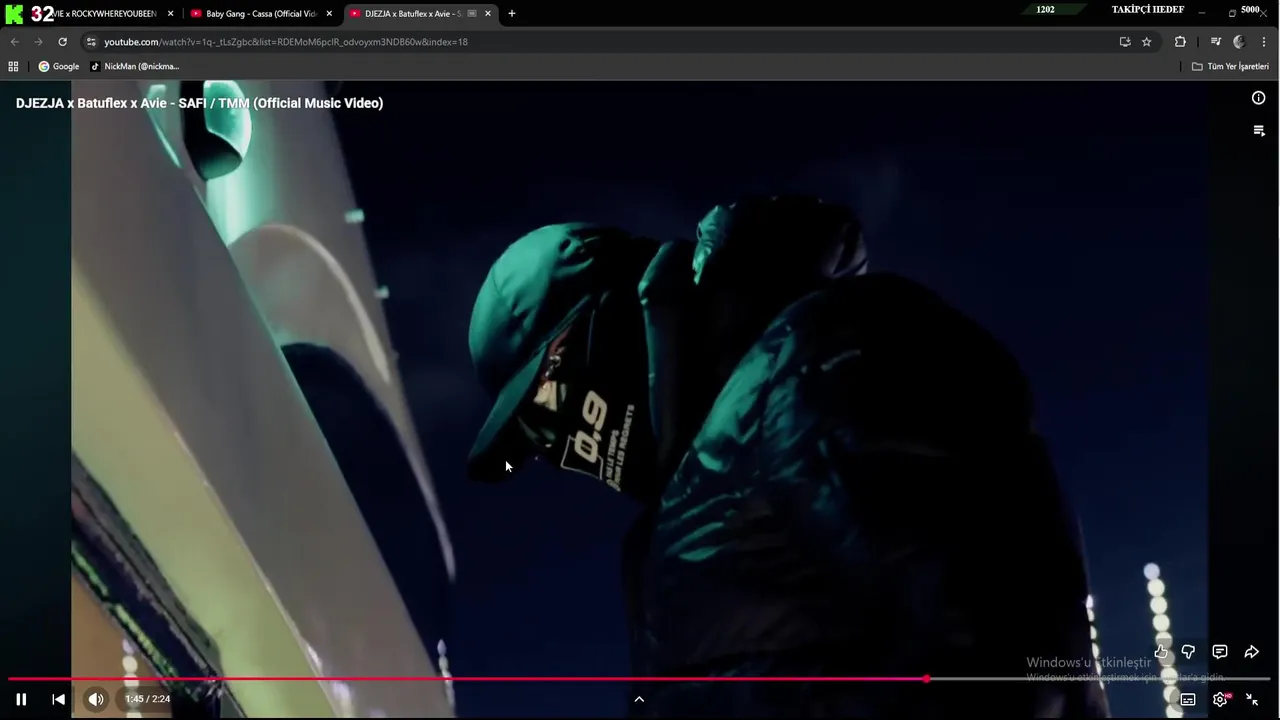Open the video info icon
The width and height of the screenshot is (1280, 720).
pyautogui.click(x=1258, y=98)
